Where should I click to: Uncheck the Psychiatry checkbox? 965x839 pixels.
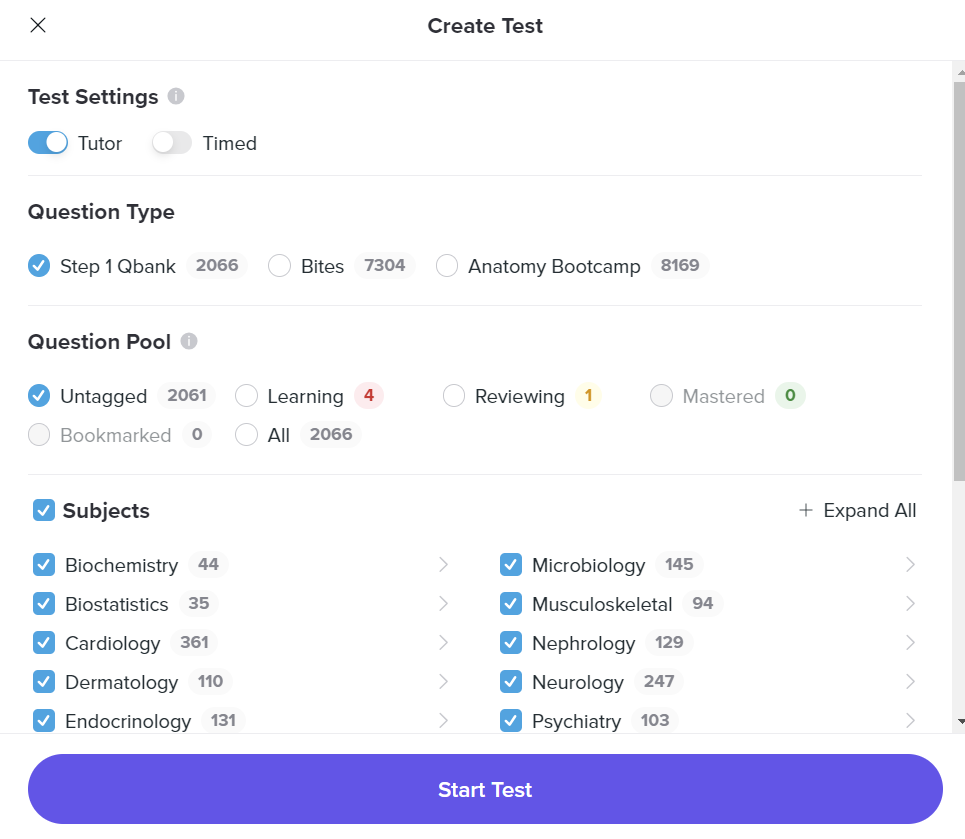(x=511, y=720)
